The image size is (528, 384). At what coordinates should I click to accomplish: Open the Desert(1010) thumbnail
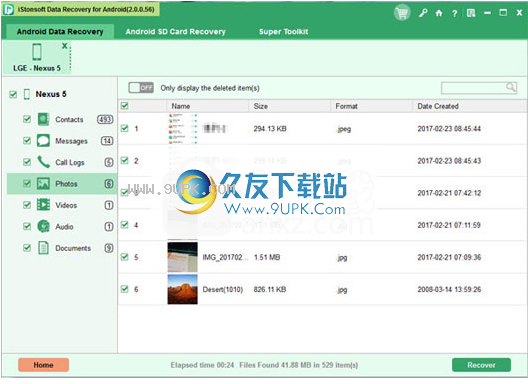[x=183, y=289]
